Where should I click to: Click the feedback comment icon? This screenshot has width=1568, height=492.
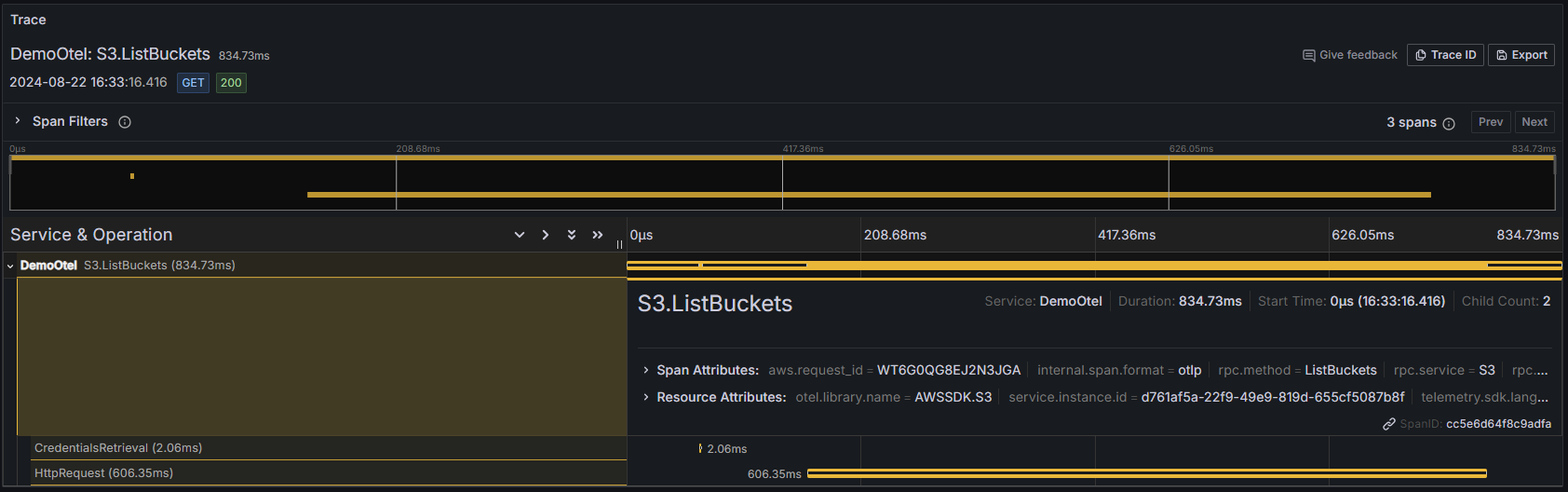[x=1308, y=56]
